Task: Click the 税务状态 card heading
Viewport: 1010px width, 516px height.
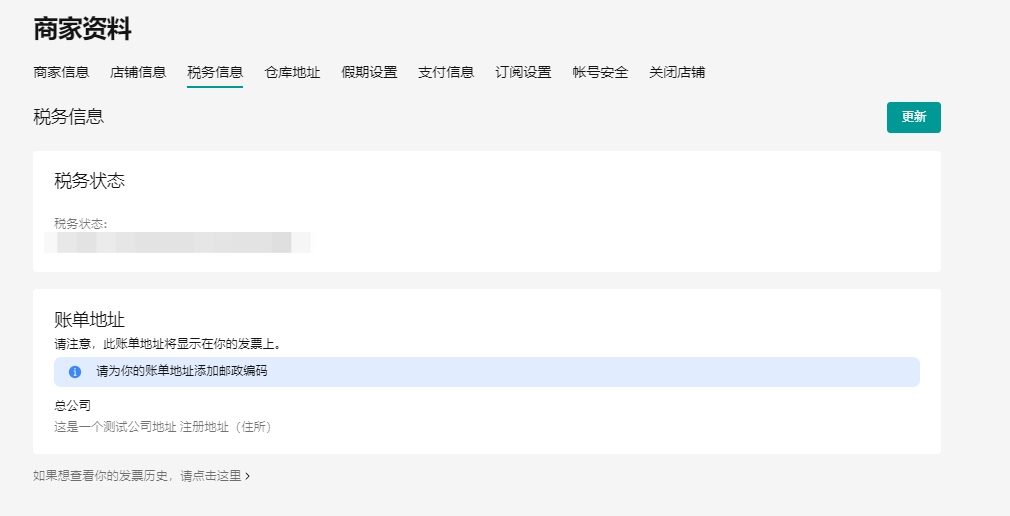Action: point(89,181)
